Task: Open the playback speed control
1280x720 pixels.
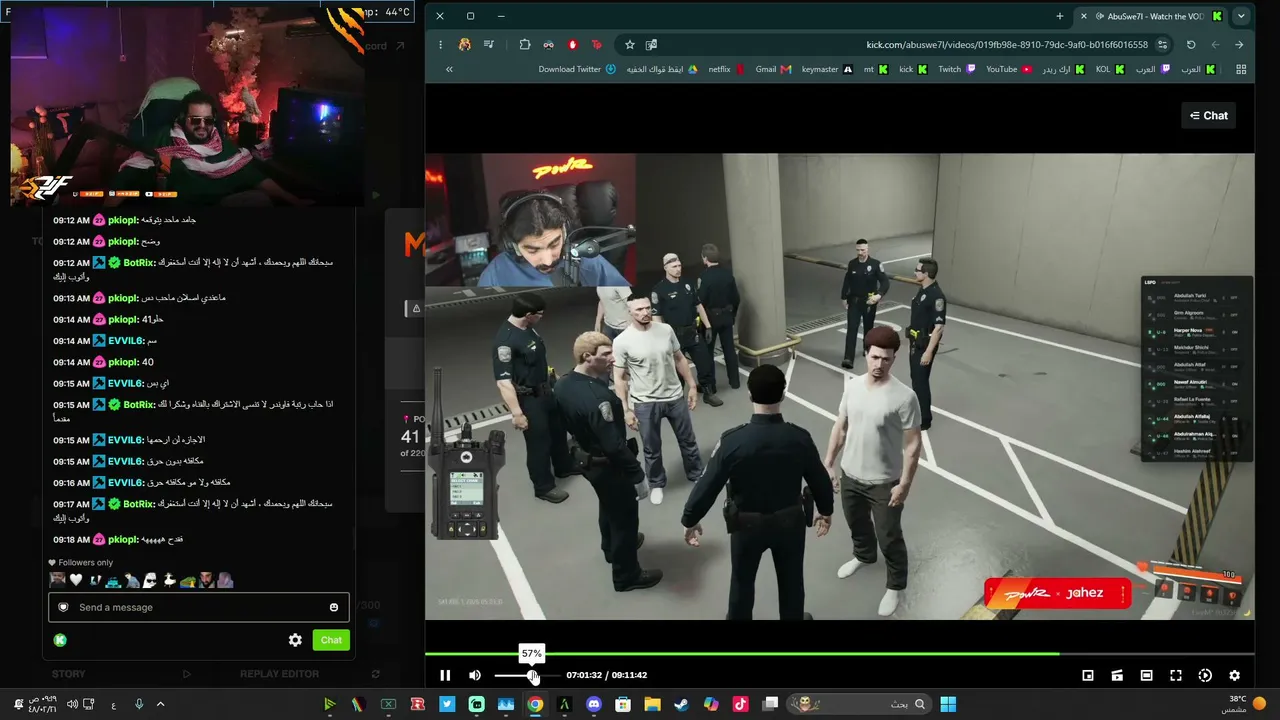Action: click(1205, 676)
